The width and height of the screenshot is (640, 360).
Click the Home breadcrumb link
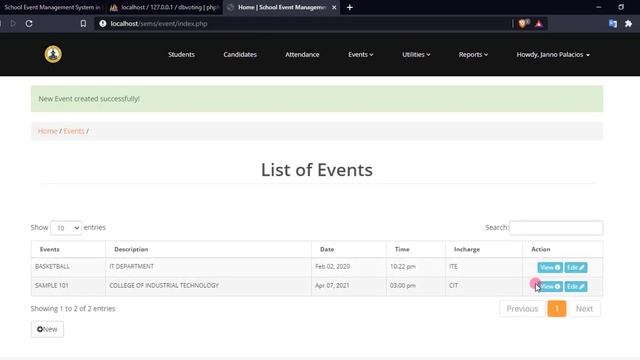[48, 131]
